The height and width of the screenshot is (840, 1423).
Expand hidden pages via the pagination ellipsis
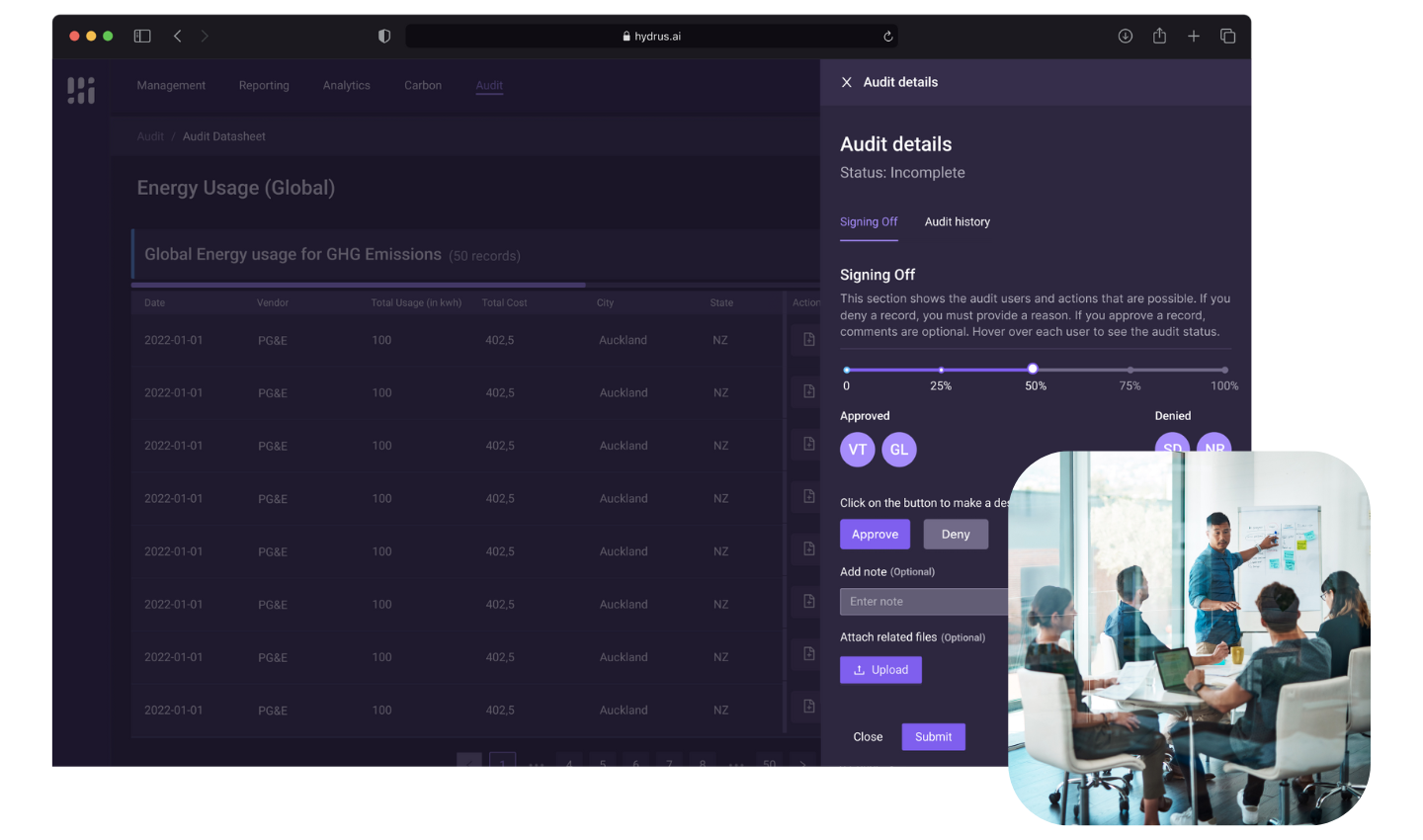(537, 764)
